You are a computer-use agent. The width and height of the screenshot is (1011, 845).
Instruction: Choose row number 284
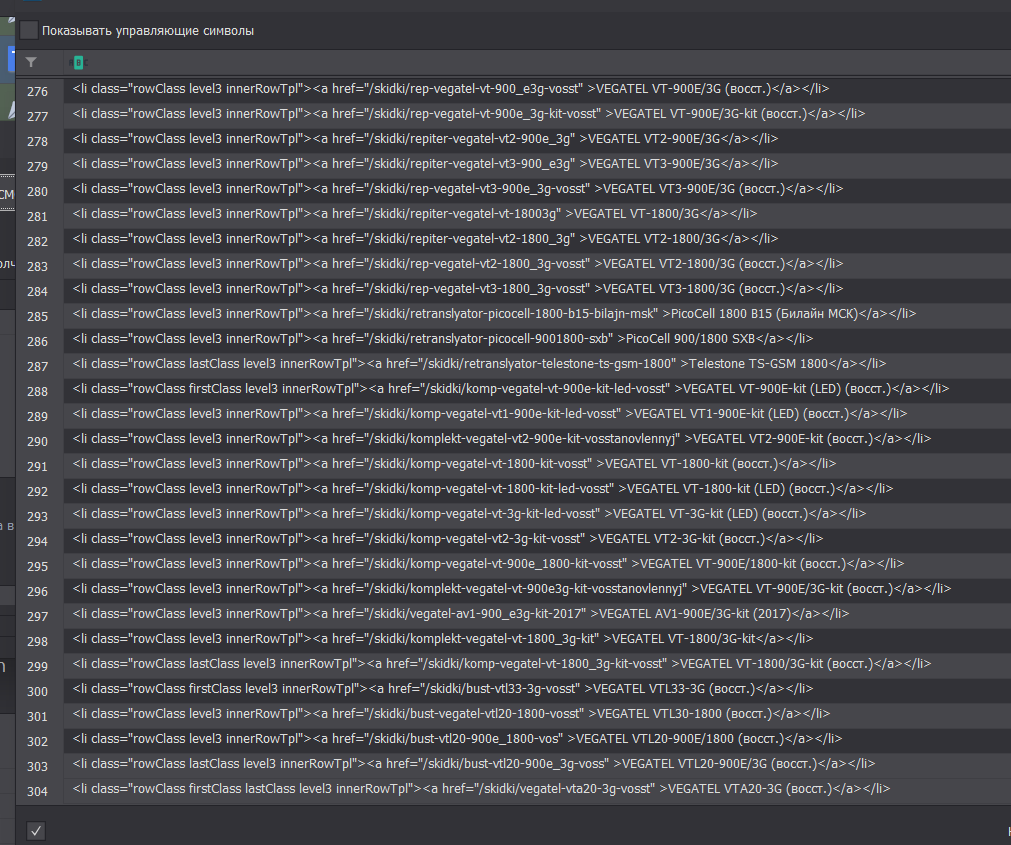pyautogui.click(x=39, y=291)
